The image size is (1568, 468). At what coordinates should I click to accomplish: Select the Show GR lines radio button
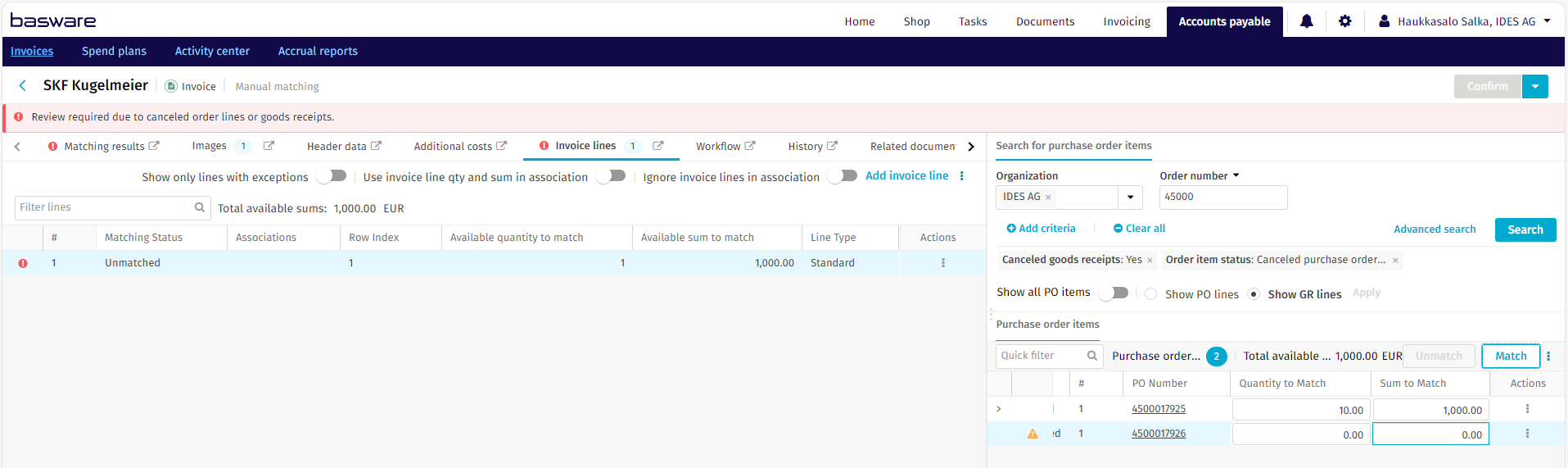(x=1254, y=294)
